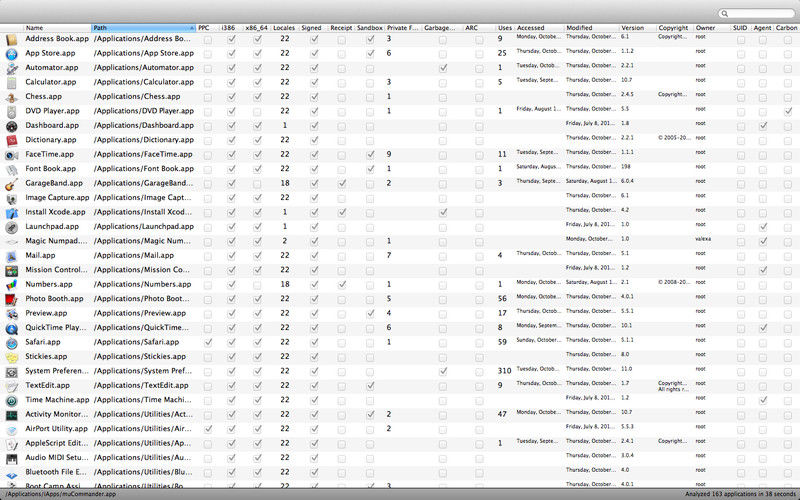Click the muCommander.app path in status bar
Viewport: 800px width, 500px height.
point(60,494)
